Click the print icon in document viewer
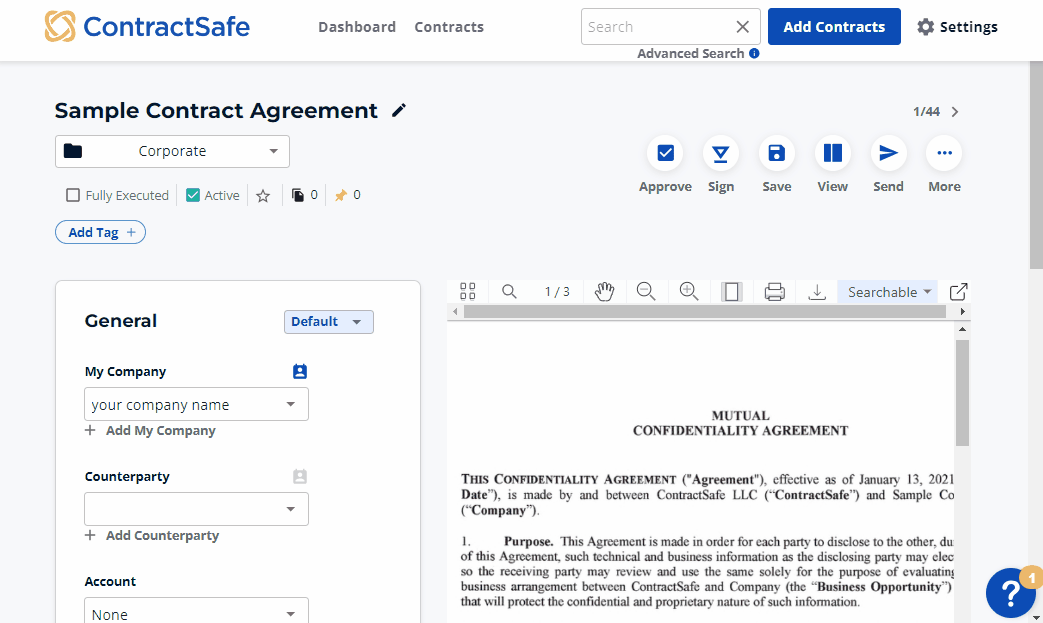The height and width of the screenshot is (623, 1043). pos(774,292)
